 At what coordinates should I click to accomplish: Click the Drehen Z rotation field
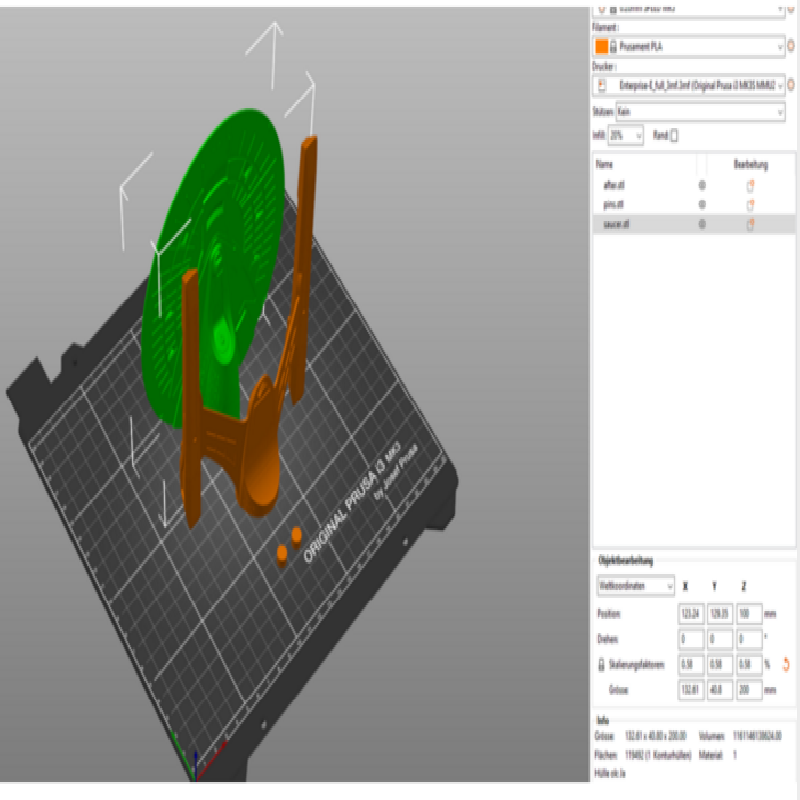[749, 639]
